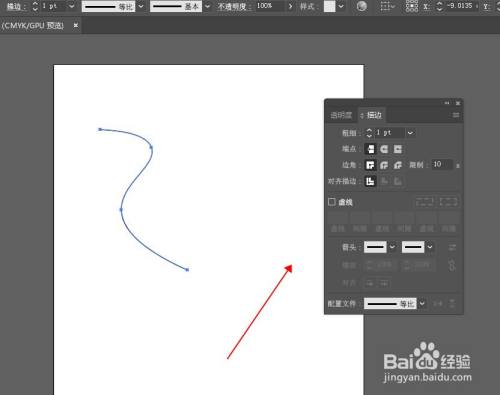This screenshot has width=500, height=395.
Task: Click stroke weight stepper in Stroke panel
Action: 369,133
